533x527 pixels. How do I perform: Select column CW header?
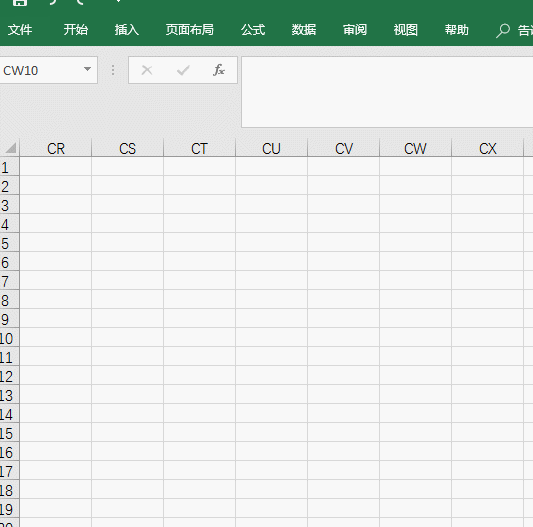click(x=415, y=148)
